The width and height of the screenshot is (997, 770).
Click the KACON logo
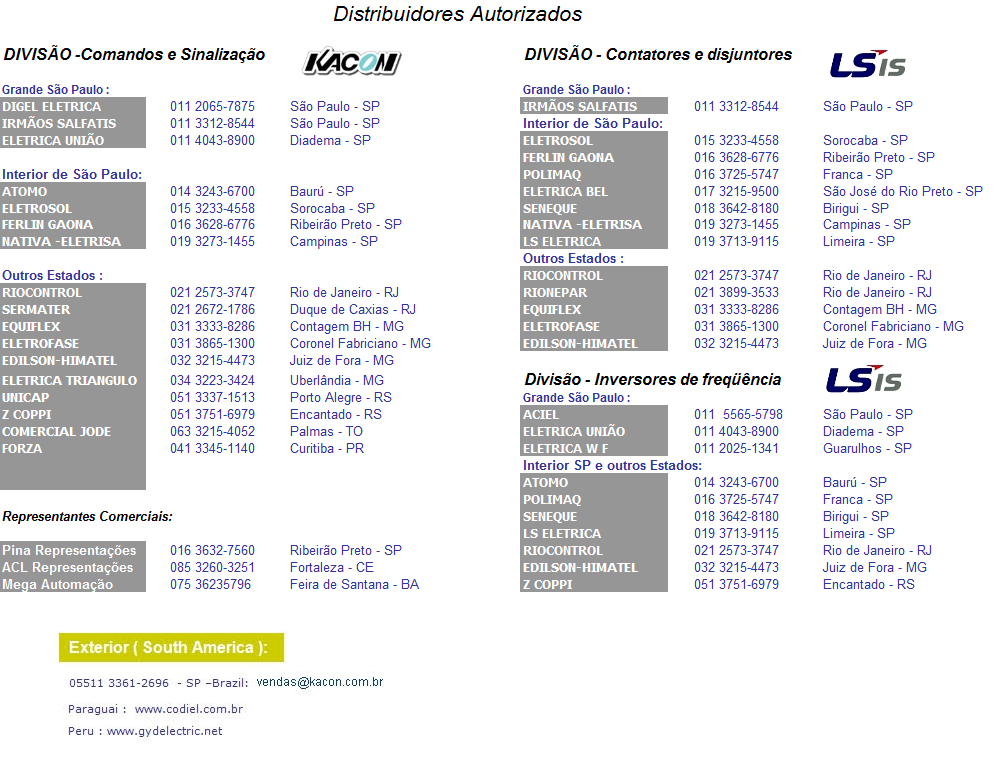coord(352,62)
